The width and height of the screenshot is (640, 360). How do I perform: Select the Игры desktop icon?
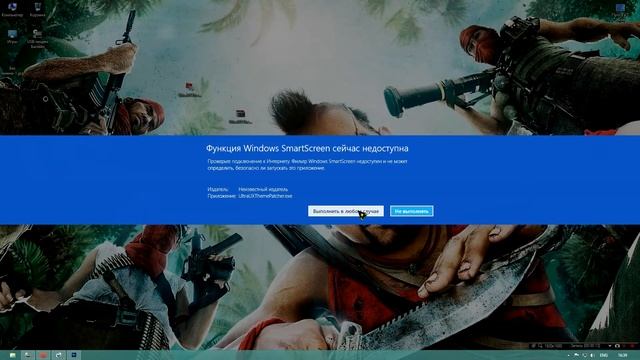coord(12,36)
